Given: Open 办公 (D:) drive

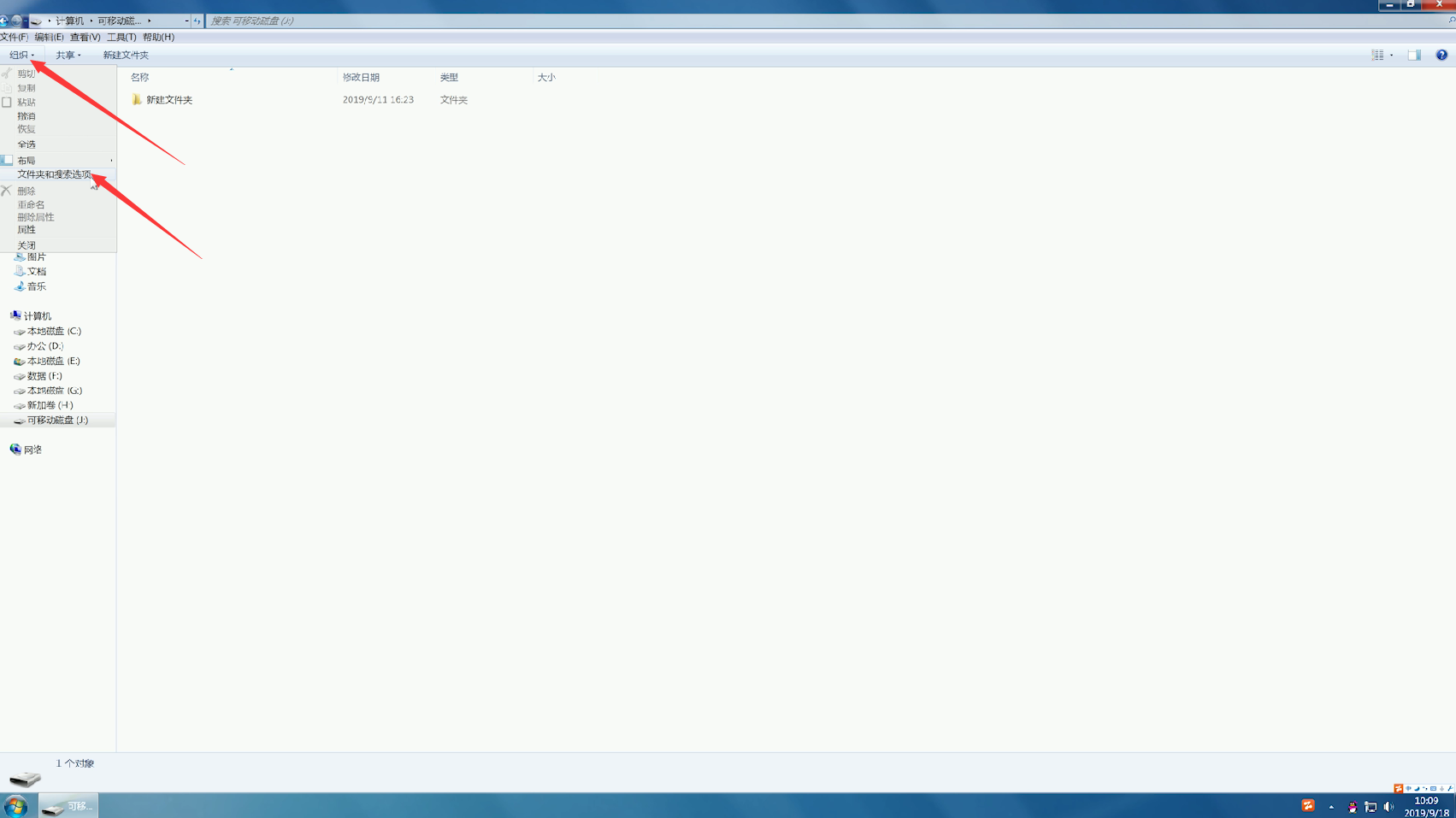Looking at the screenshot, I should 38,346.
